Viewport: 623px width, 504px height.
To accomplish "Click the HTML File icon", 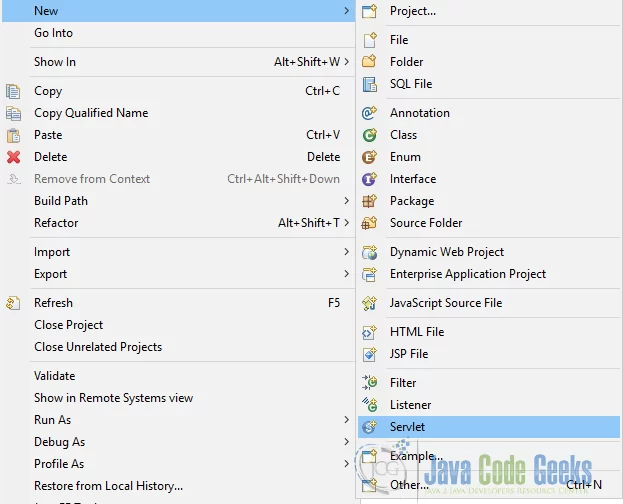I will click(369, 332).
